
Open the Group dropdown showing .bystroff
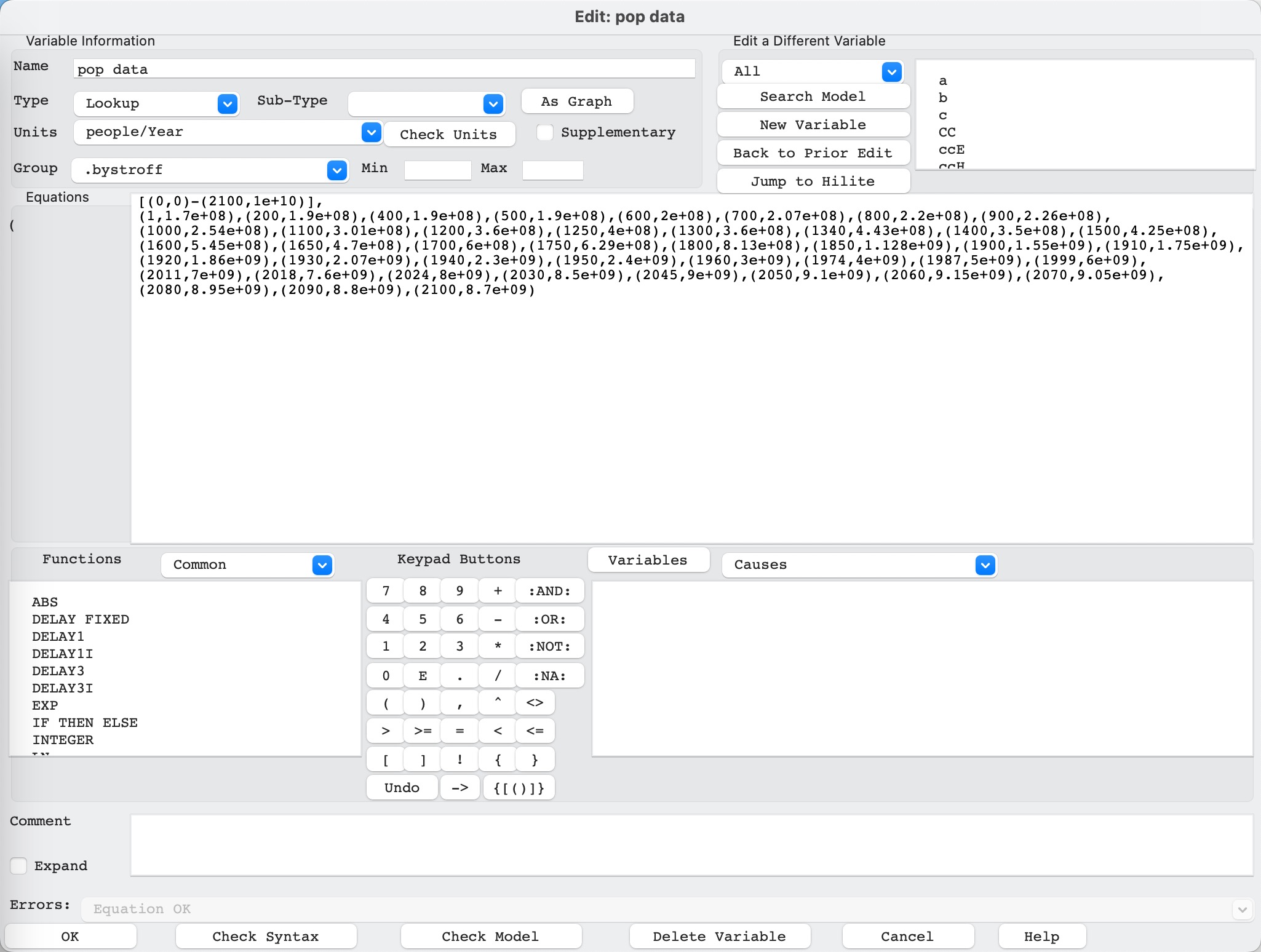[210, 170]
